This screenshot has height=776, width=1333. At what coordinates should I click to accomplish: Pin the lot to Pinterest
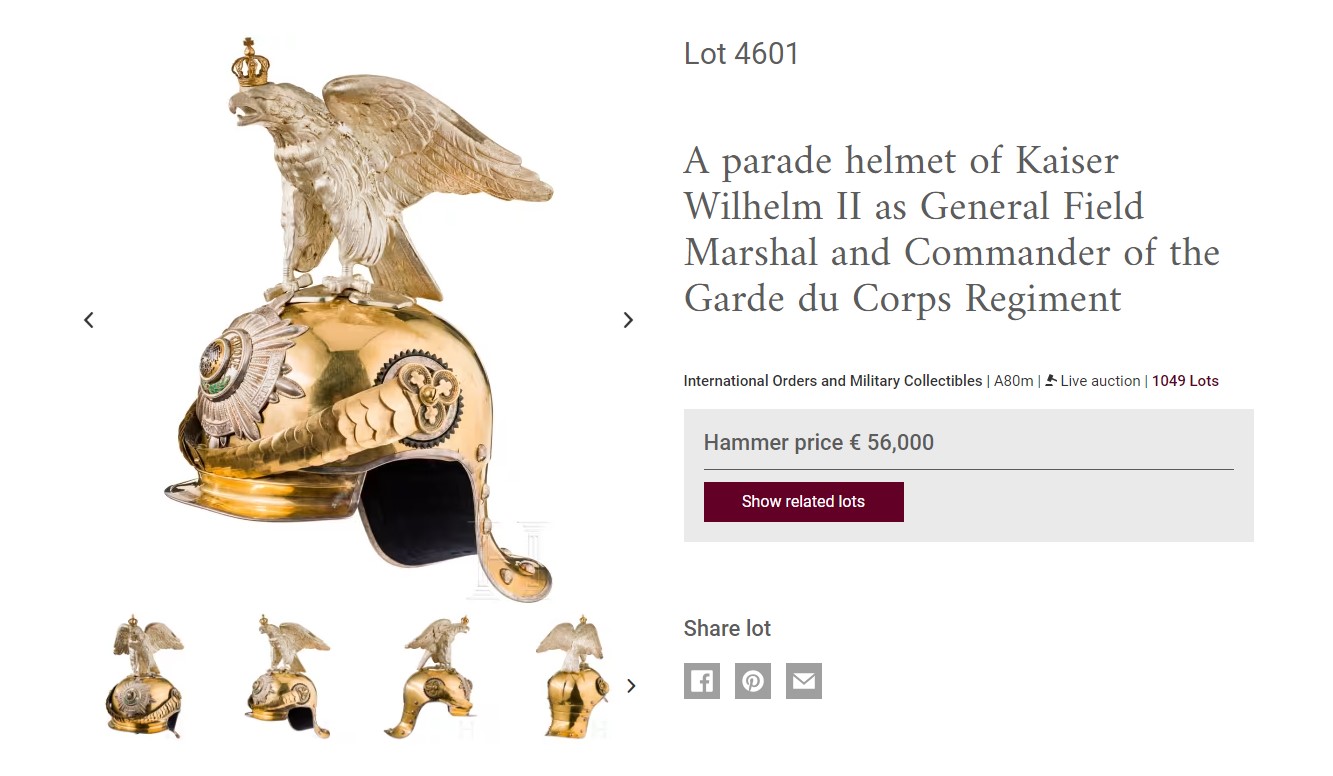pos(753,681)
